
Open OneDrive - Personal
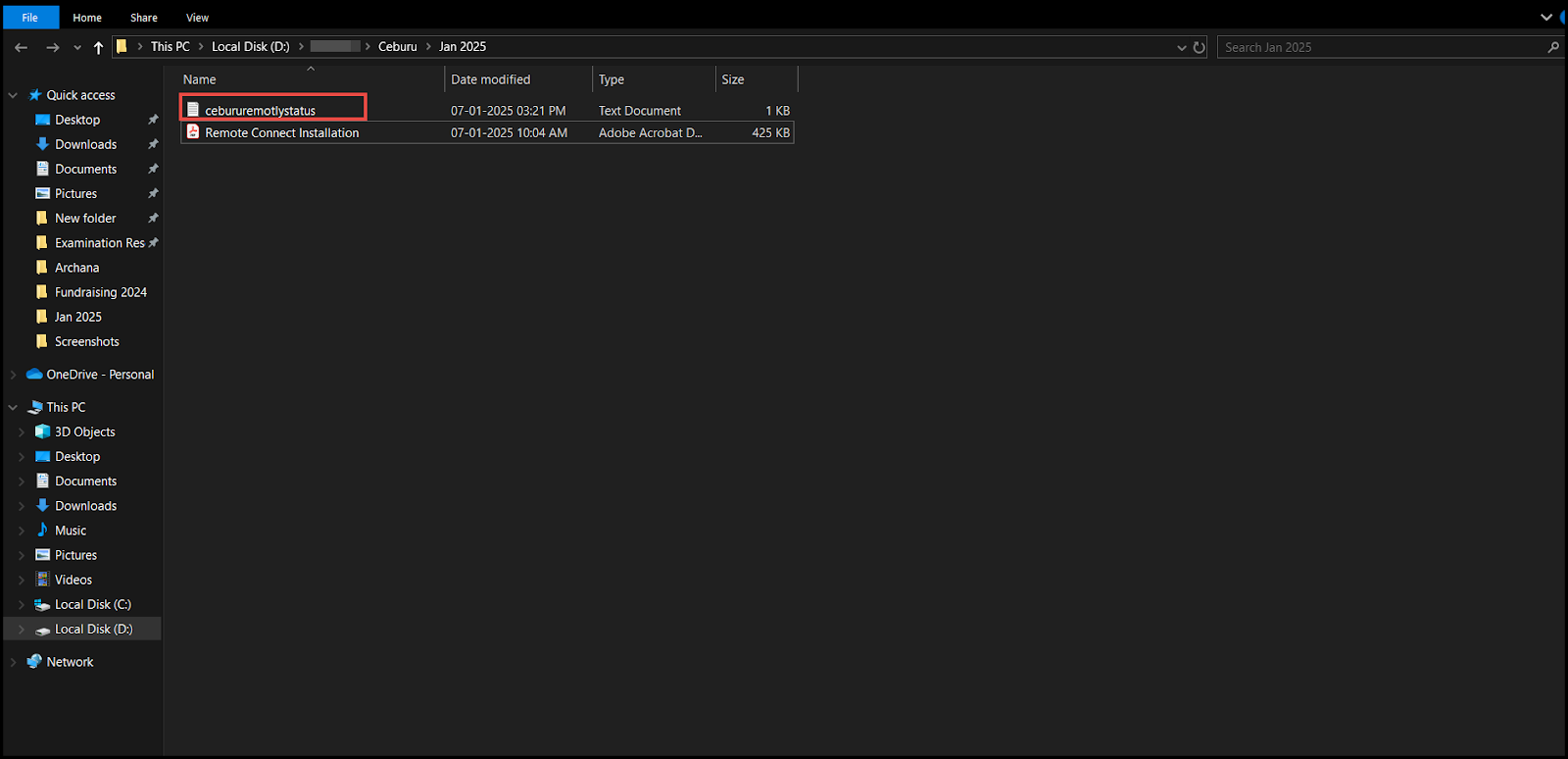[100, 375]
